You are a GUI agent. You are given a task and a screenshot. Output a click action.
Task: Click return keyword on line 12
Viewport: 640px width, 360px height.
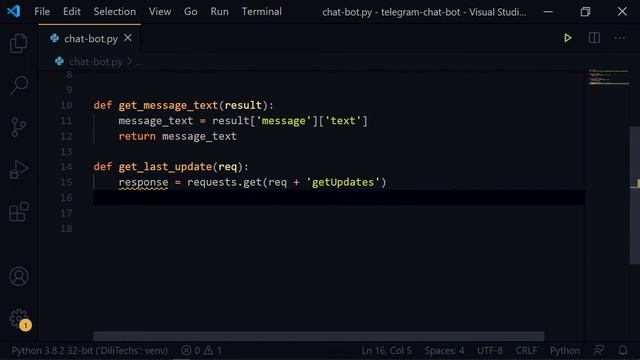coord(137,136)
